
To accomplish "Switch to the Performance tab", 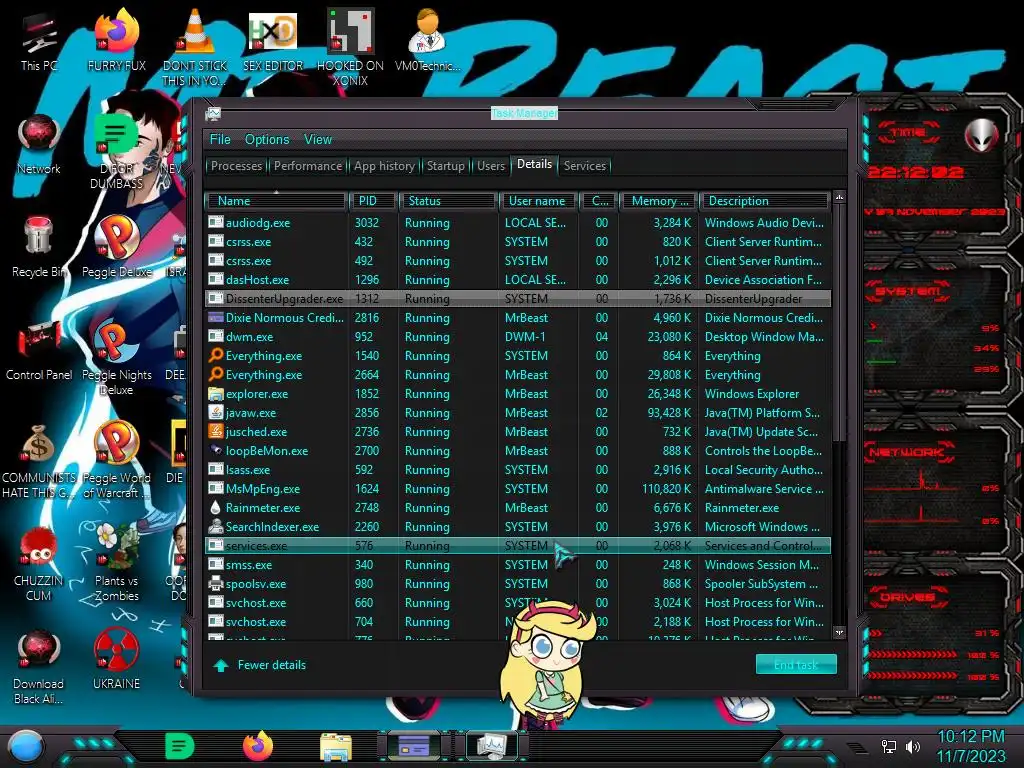I will (x=308, y=166).
